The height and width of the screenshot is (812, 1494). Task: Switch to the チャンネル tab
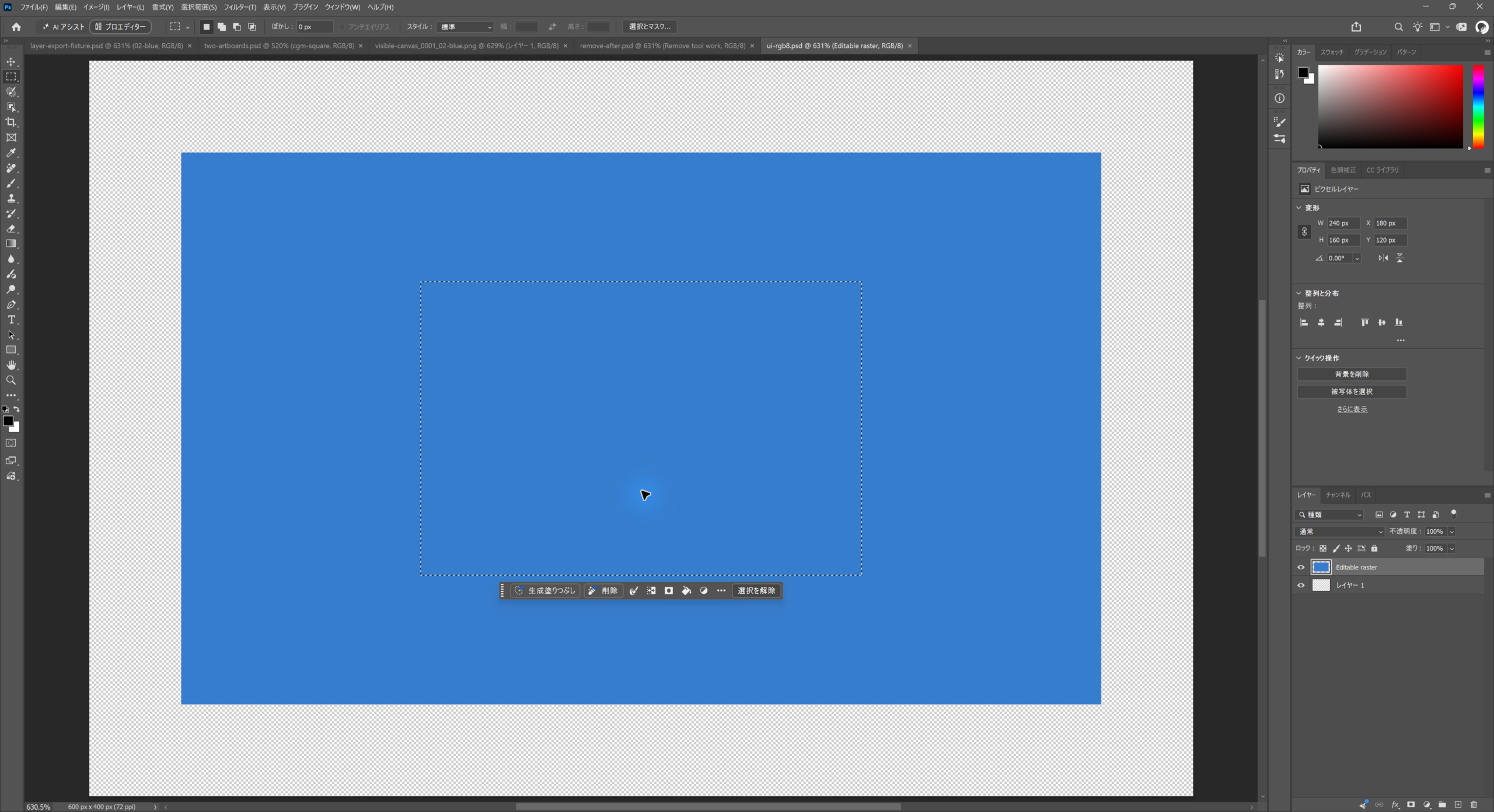tap(1338, 495)
